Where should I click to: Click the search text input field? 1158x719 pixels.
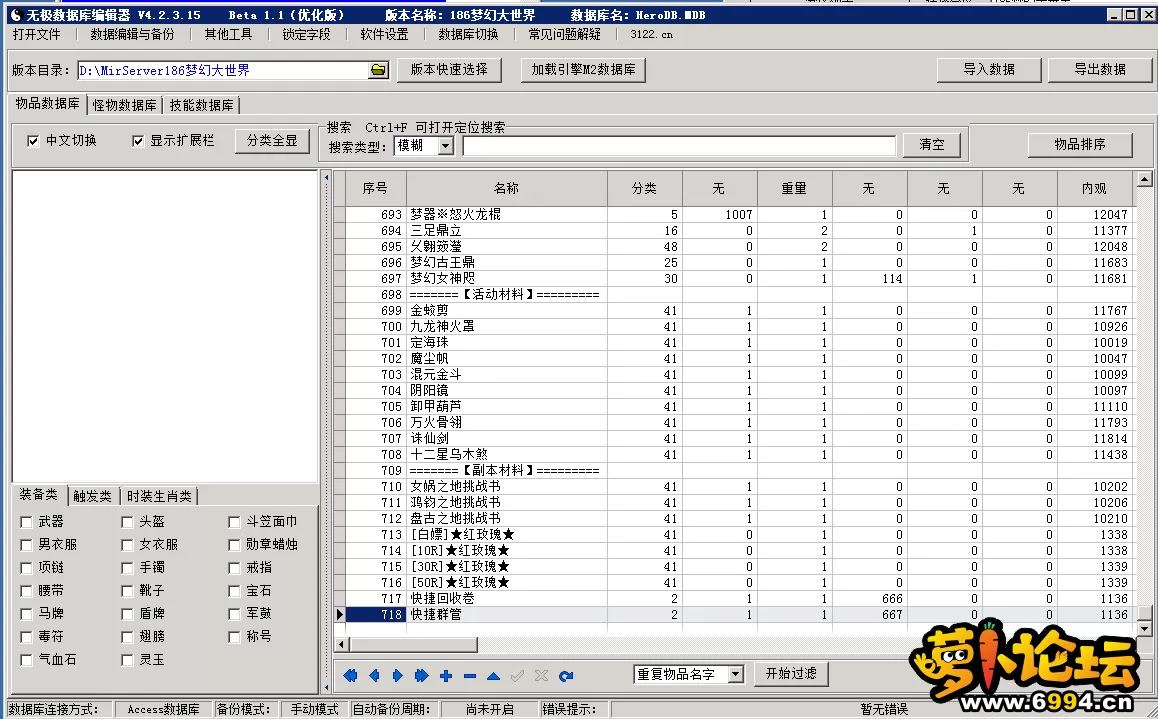pyautogui.click(x=679, y=145)
